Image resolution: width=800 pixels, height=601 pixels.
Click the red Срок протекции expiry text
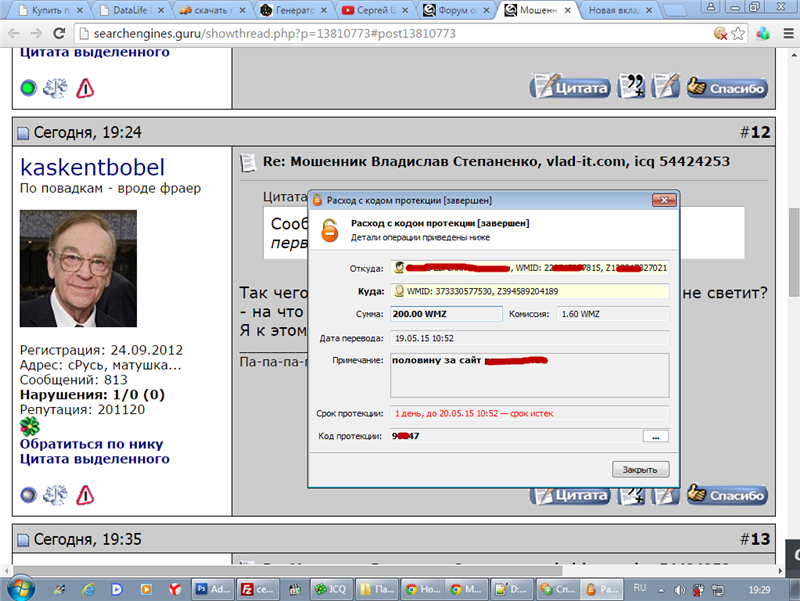coord(474,413)
